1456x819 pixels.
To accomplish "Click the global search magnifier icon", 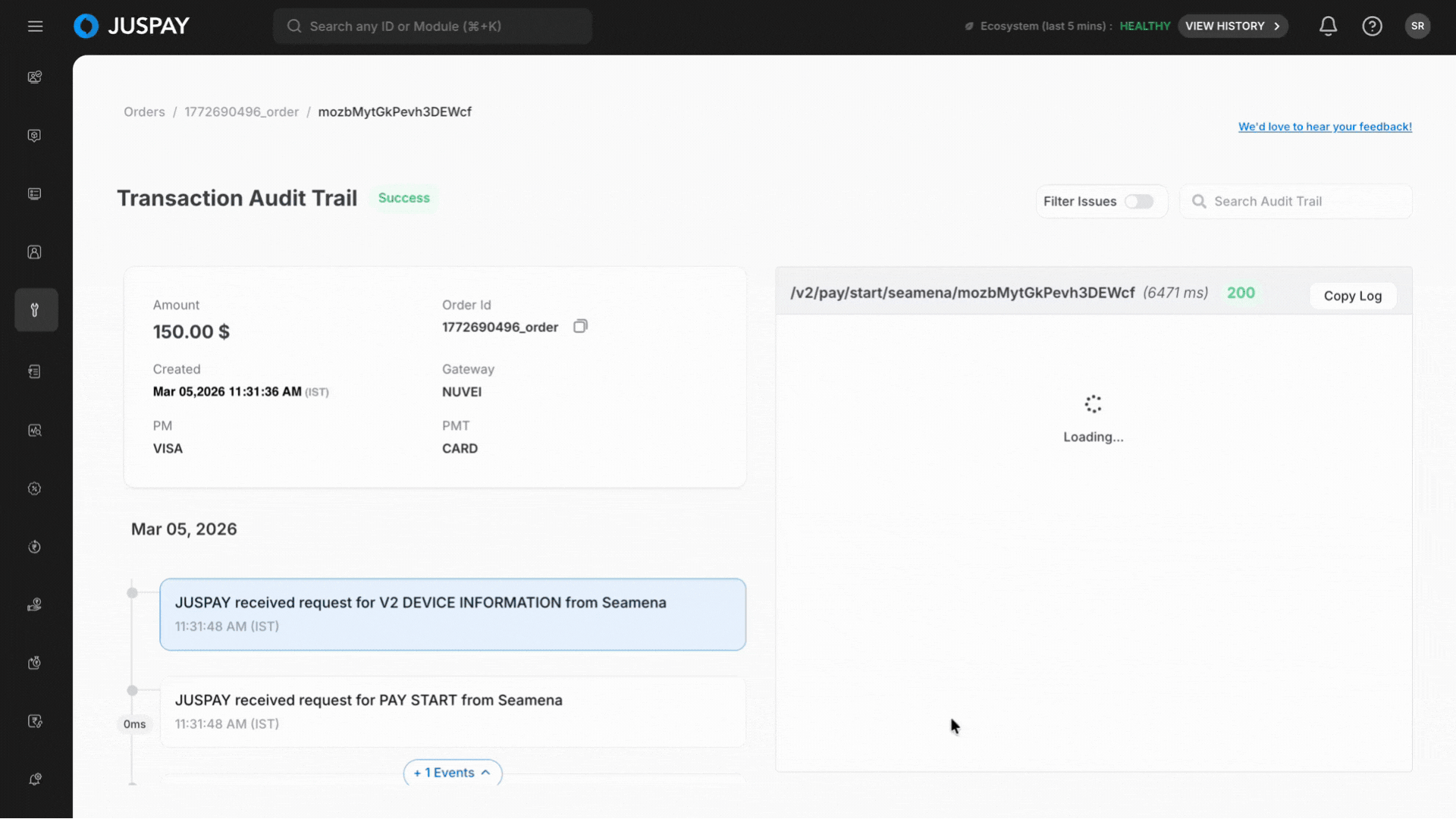I will point(294,27).
